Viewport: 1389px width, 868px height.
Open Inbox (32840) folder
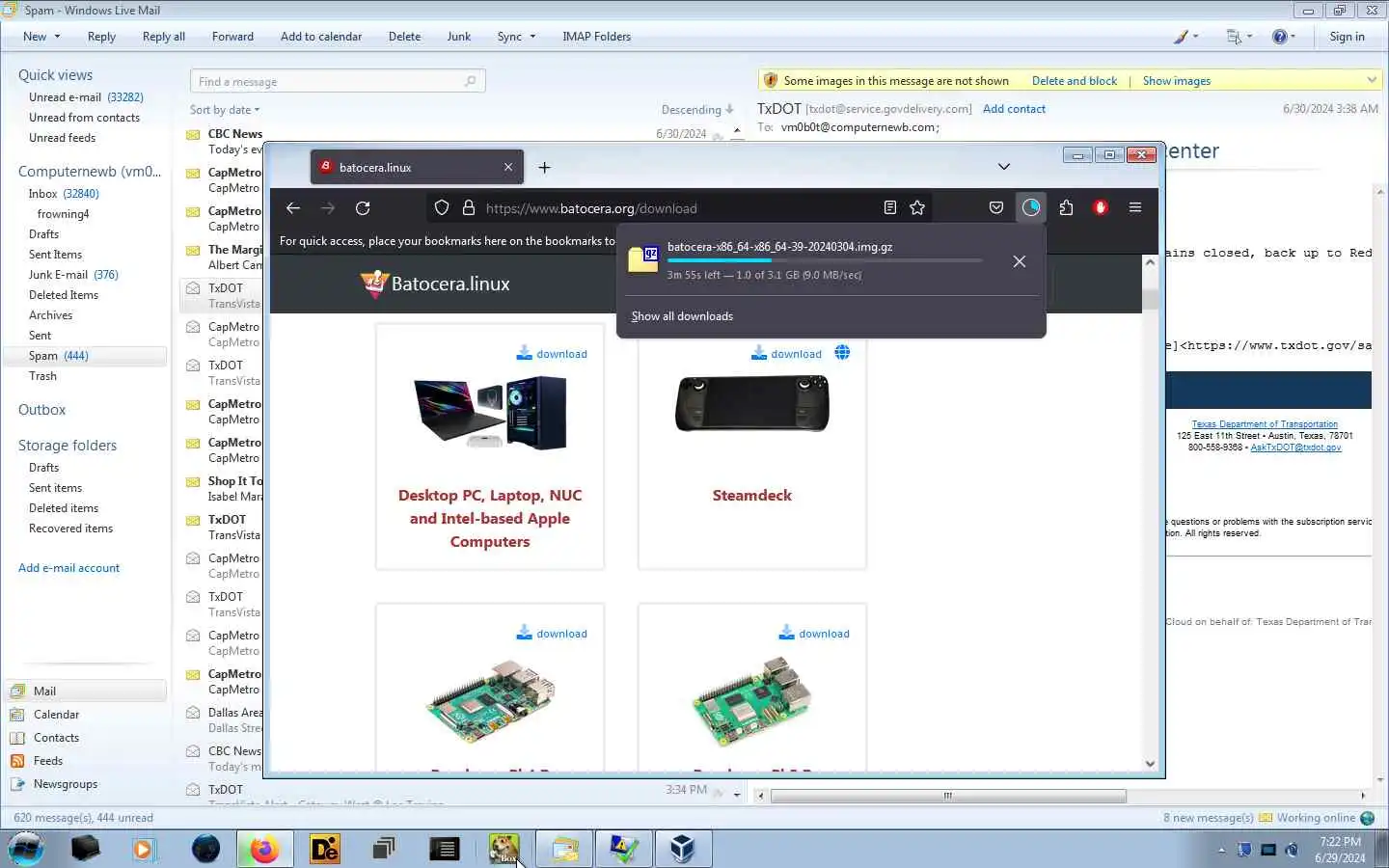point(64,194)
